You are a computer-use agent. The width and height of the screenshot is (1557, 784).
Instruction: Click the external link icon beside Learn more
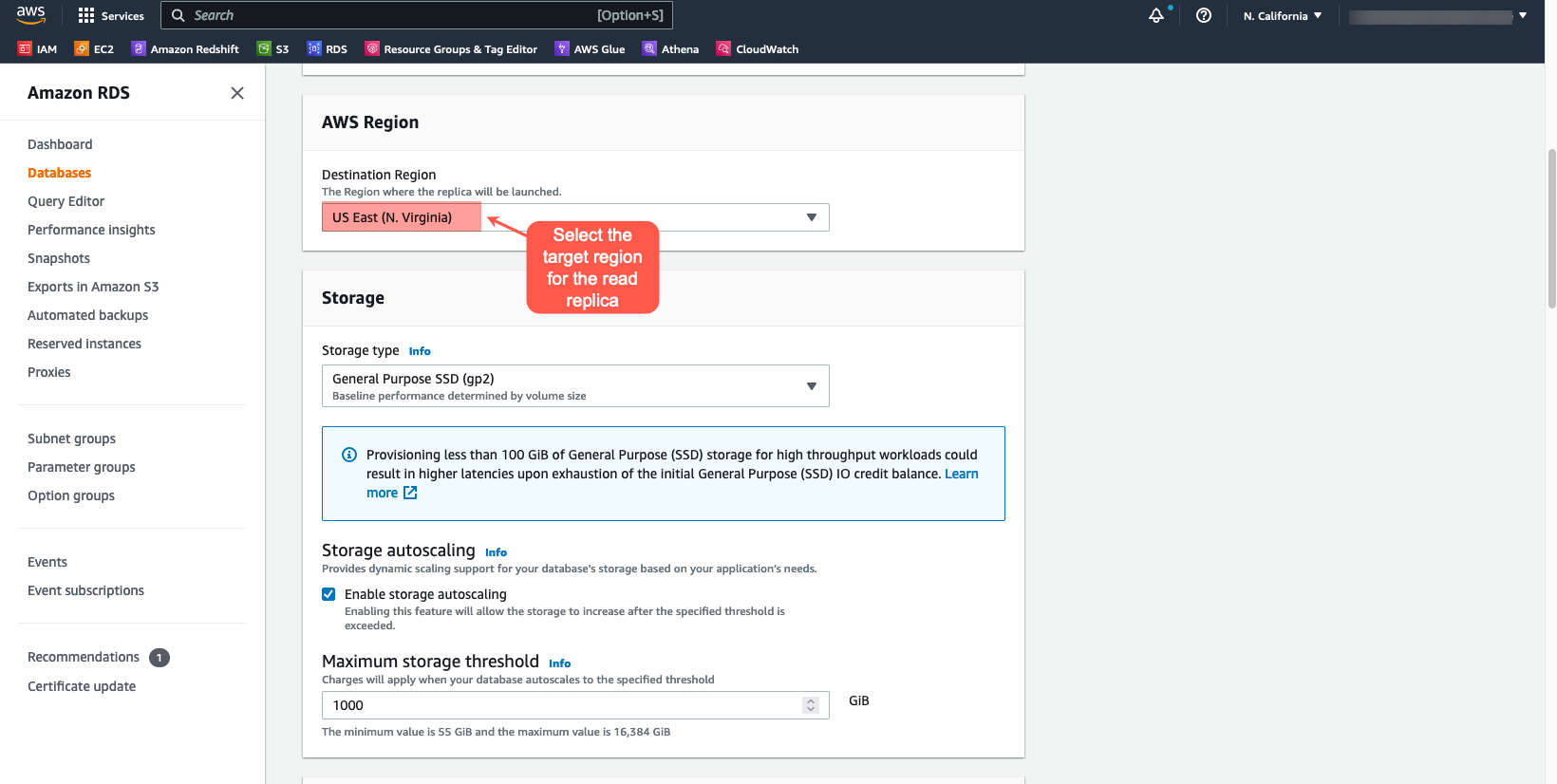(x=410, y=493)
